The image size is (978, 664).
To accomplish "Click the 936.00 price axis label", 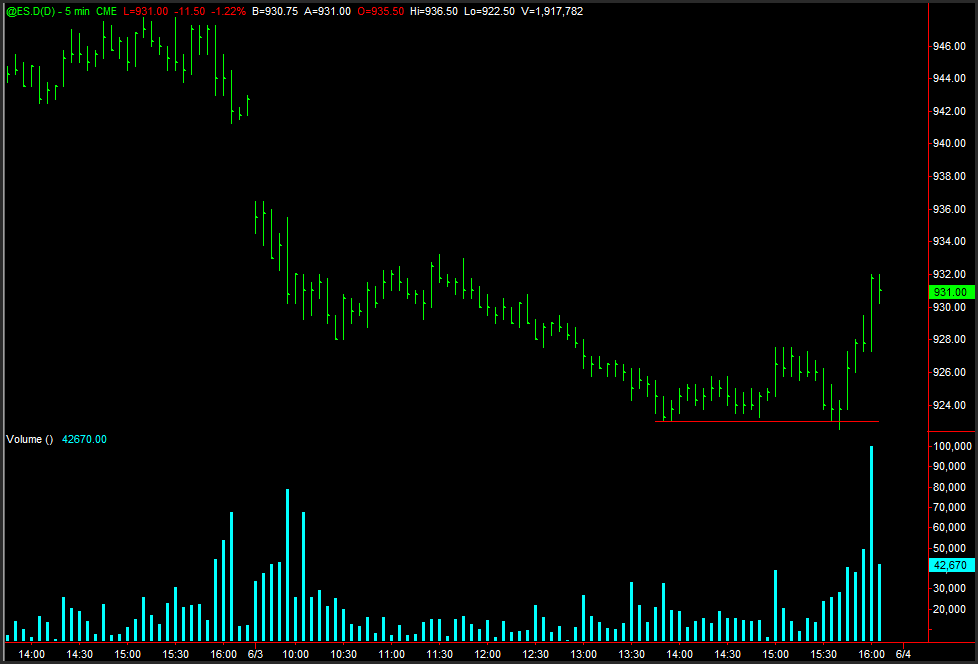I will (949, 209).
